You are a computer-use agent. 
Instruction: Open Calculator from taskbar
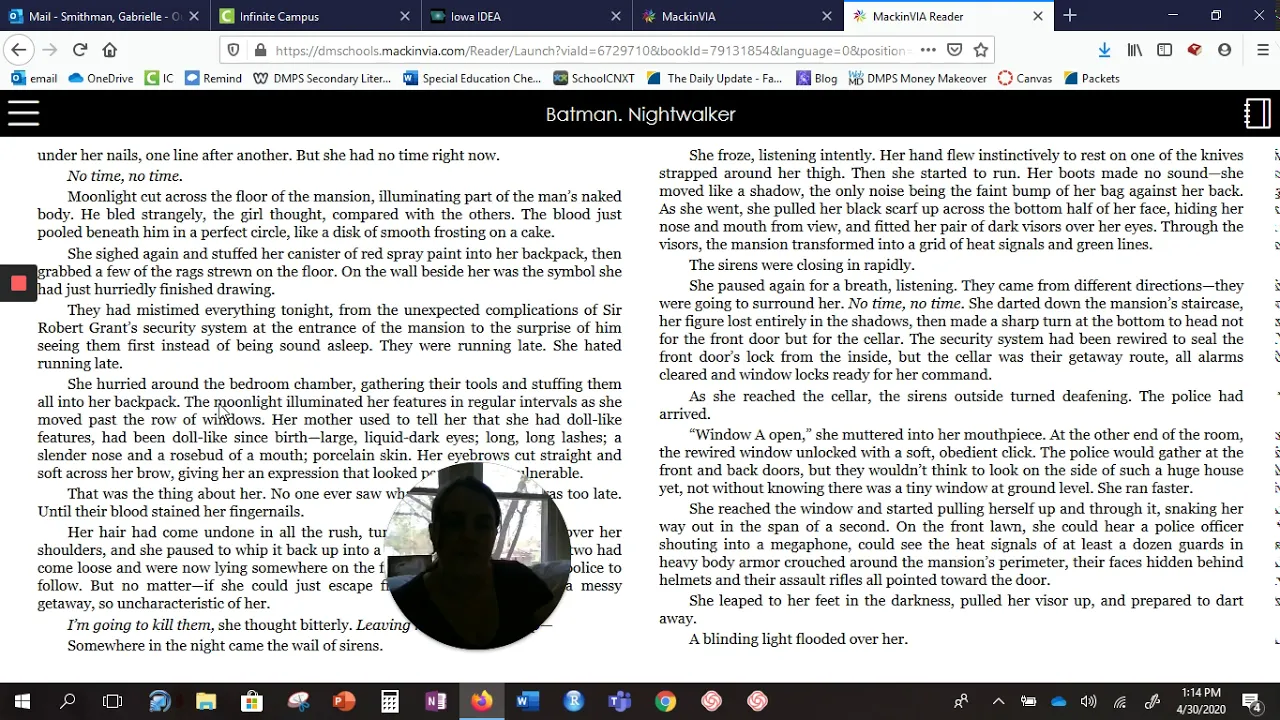[390, 702]
